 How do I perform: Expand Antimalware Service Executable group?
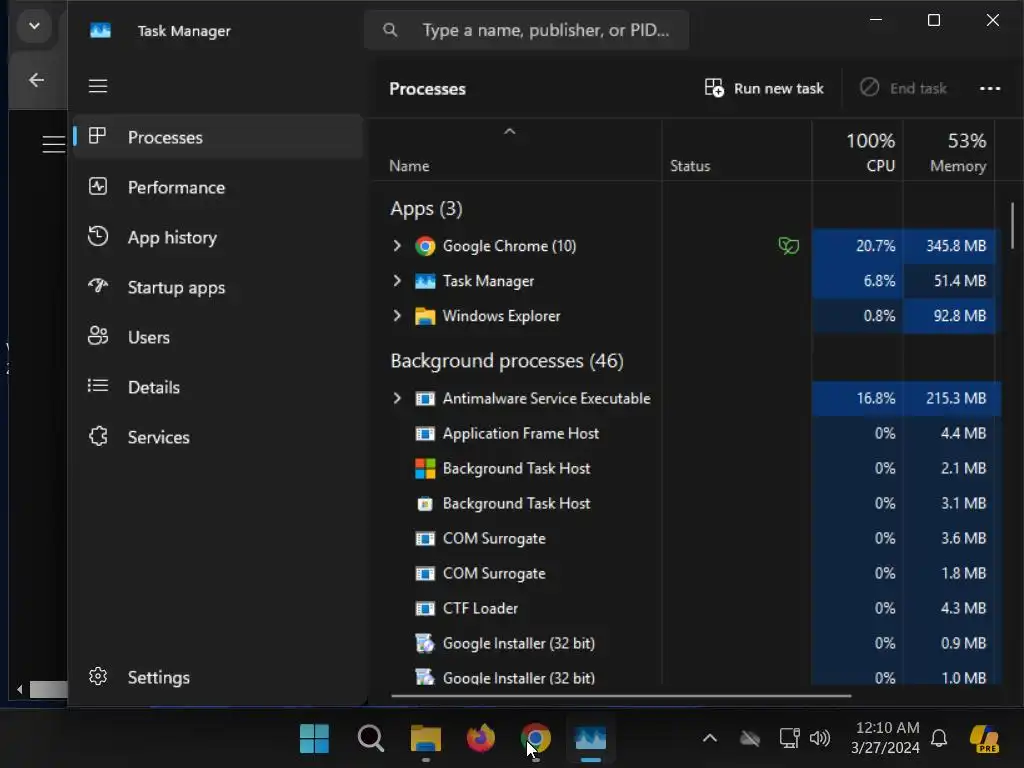pyautogui.click(x=397, y=398)
